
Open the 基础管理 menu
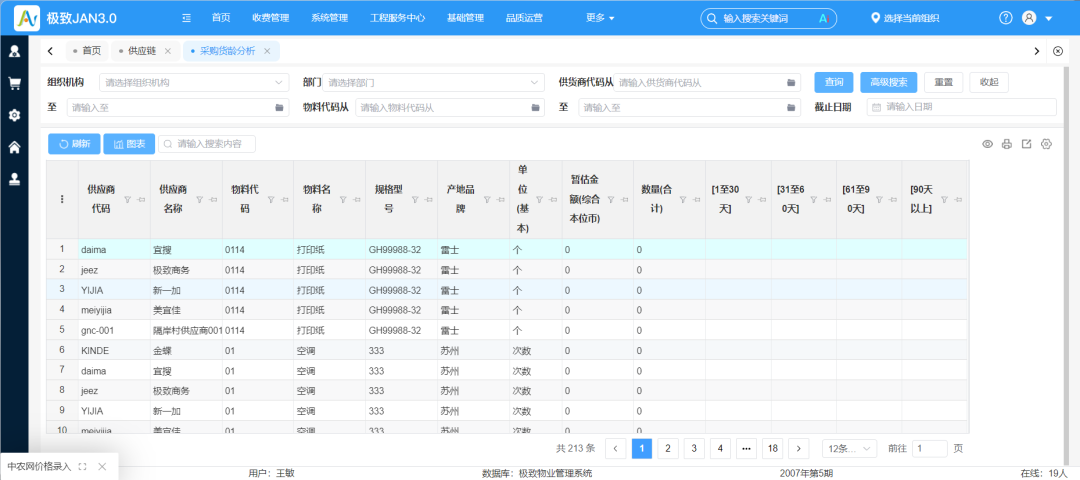(465, 18)
